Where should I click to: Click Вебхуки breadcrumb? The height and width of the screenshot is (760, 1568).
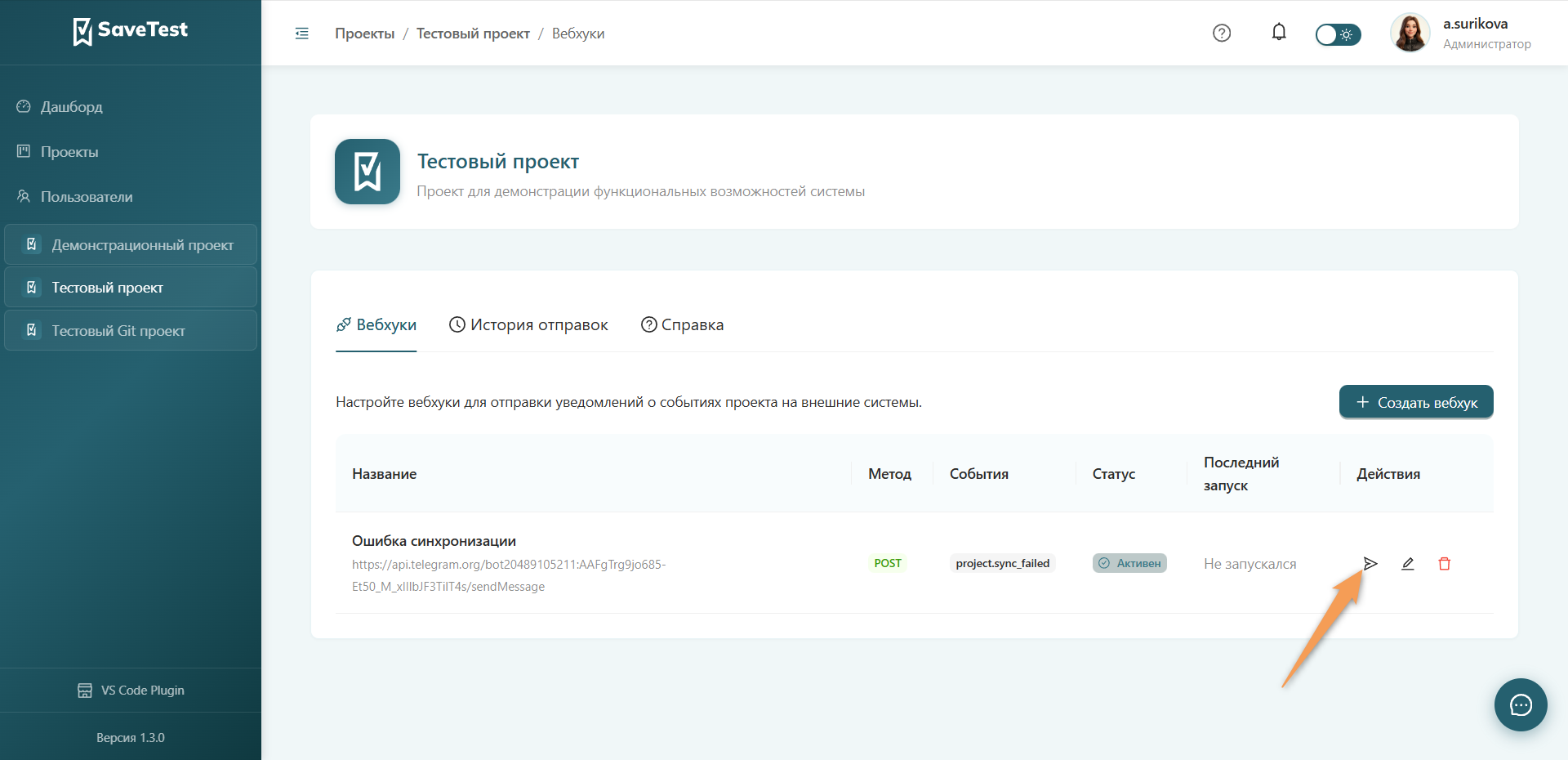click(x=578, y=34)
